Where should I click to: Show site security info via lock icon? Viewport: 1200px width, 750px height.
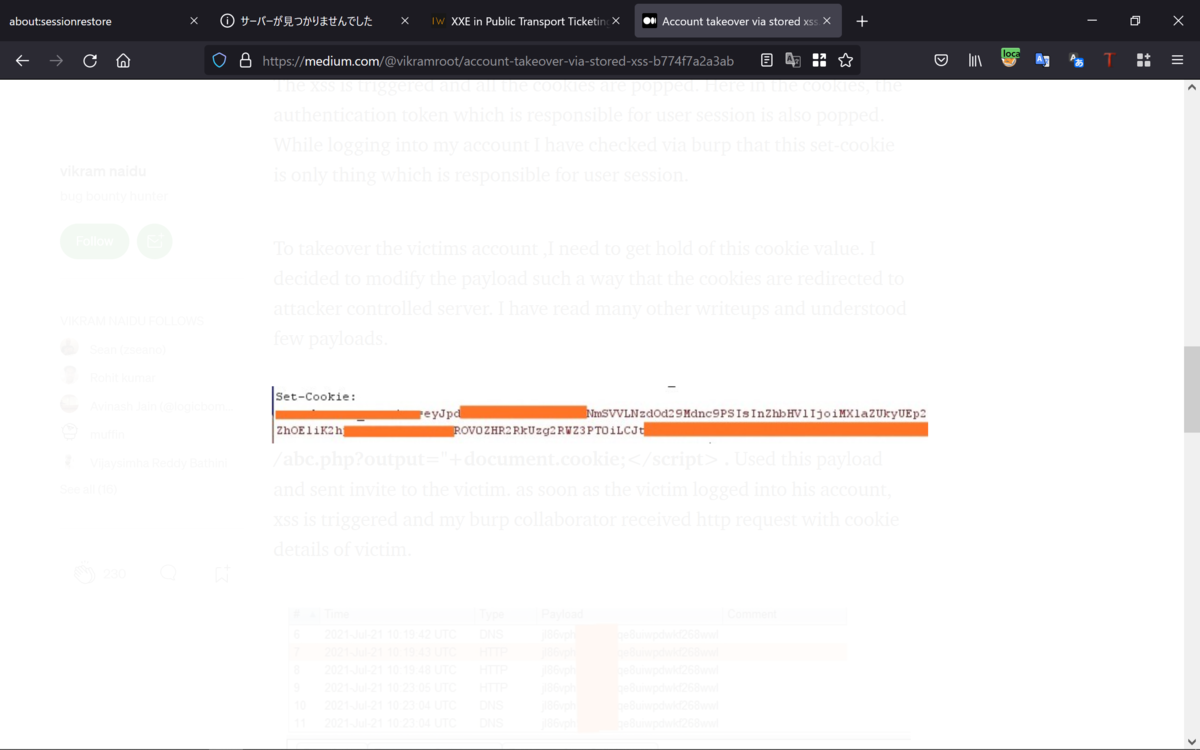(x=245, y=60)
